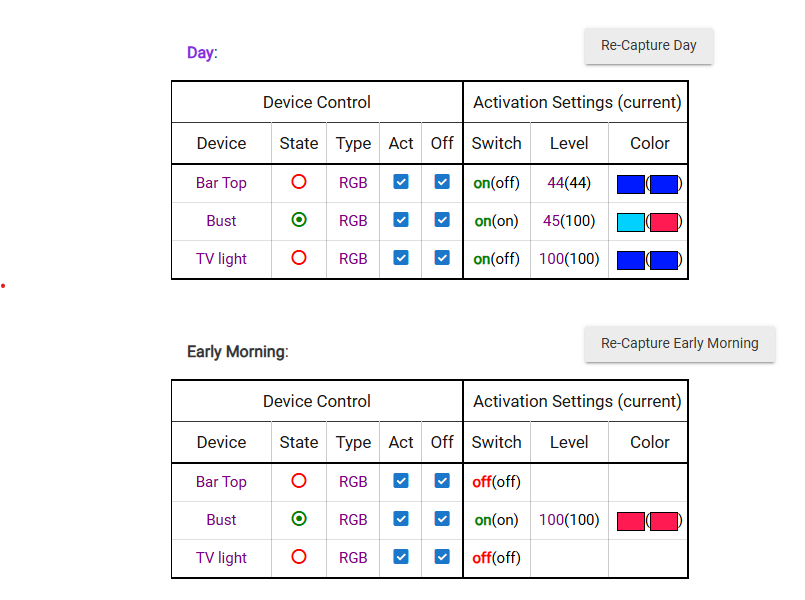Toggle TV light state icon in Day table
The width and height of the screenshot is (805, 600).
[298, 258]
